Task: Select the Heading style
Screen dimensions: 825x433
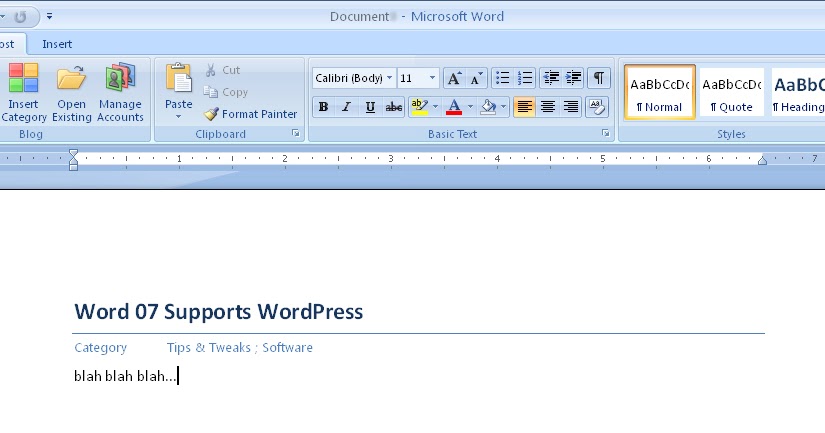Action: click(798, 92)
